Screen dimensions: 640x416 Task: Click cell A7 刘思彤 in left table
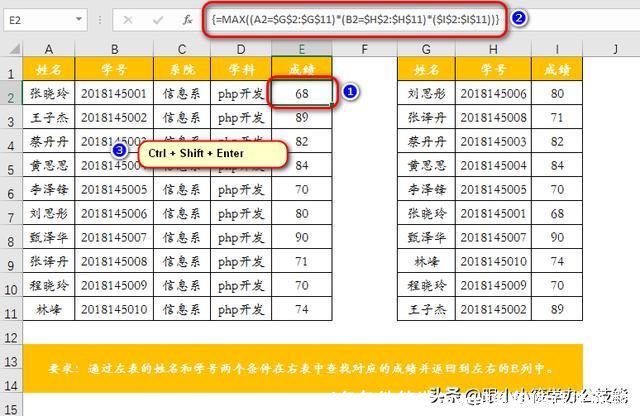(x=49, y=214)
